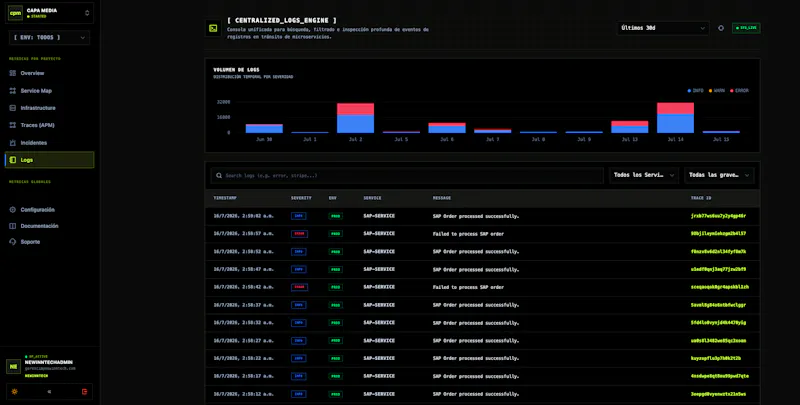Click the Jul 14 bar in the chart
The width and height of the screenshot is (800, 405).
point(676,118)
